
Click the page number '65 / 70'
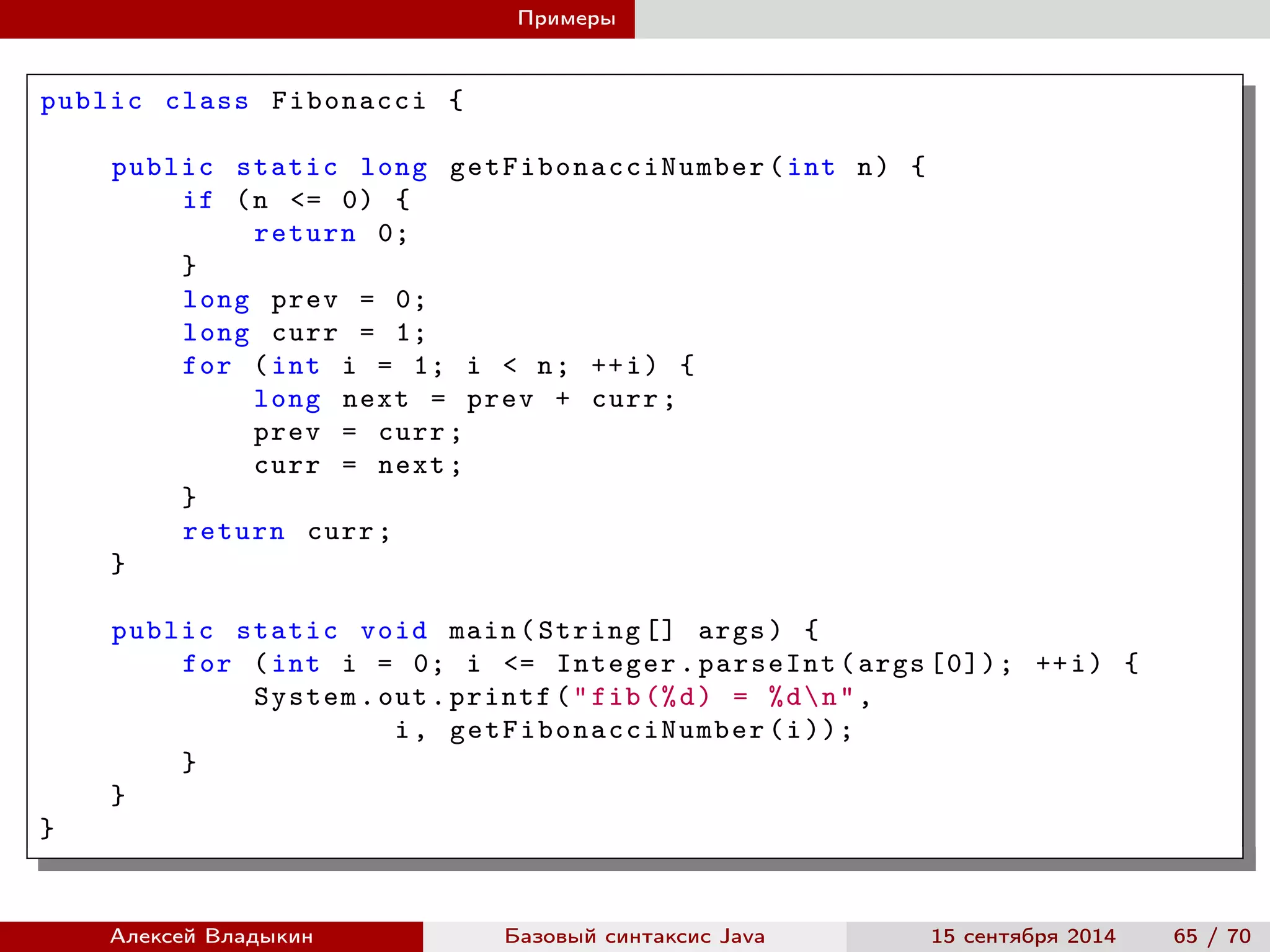point(1212,936)
